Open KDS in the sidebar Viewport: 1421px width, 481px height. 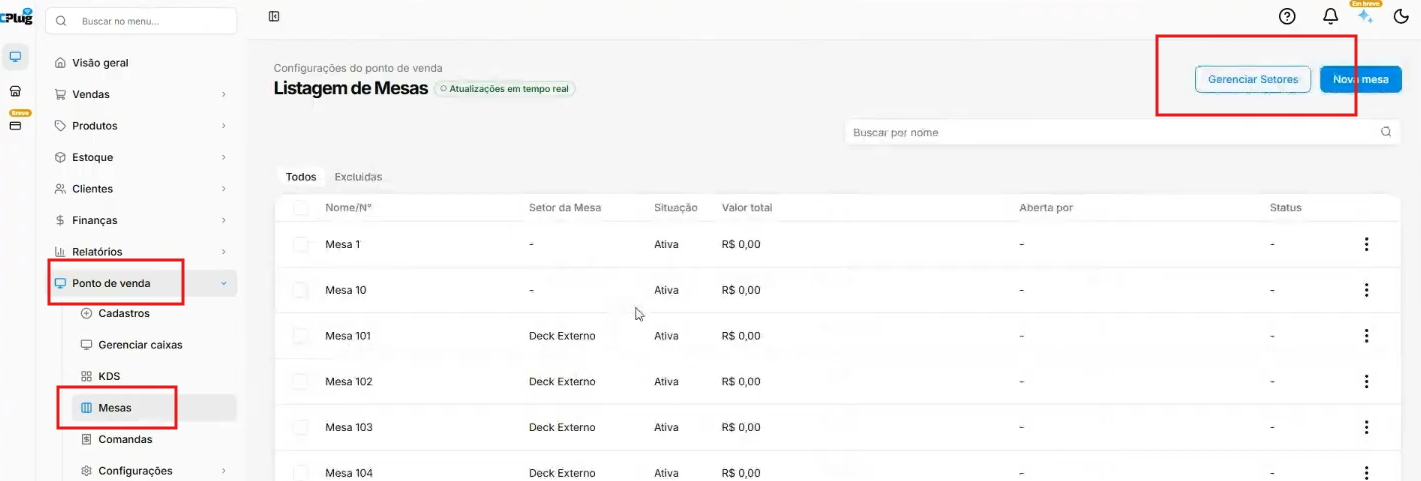pyautogui.click(x=109, y=376)
